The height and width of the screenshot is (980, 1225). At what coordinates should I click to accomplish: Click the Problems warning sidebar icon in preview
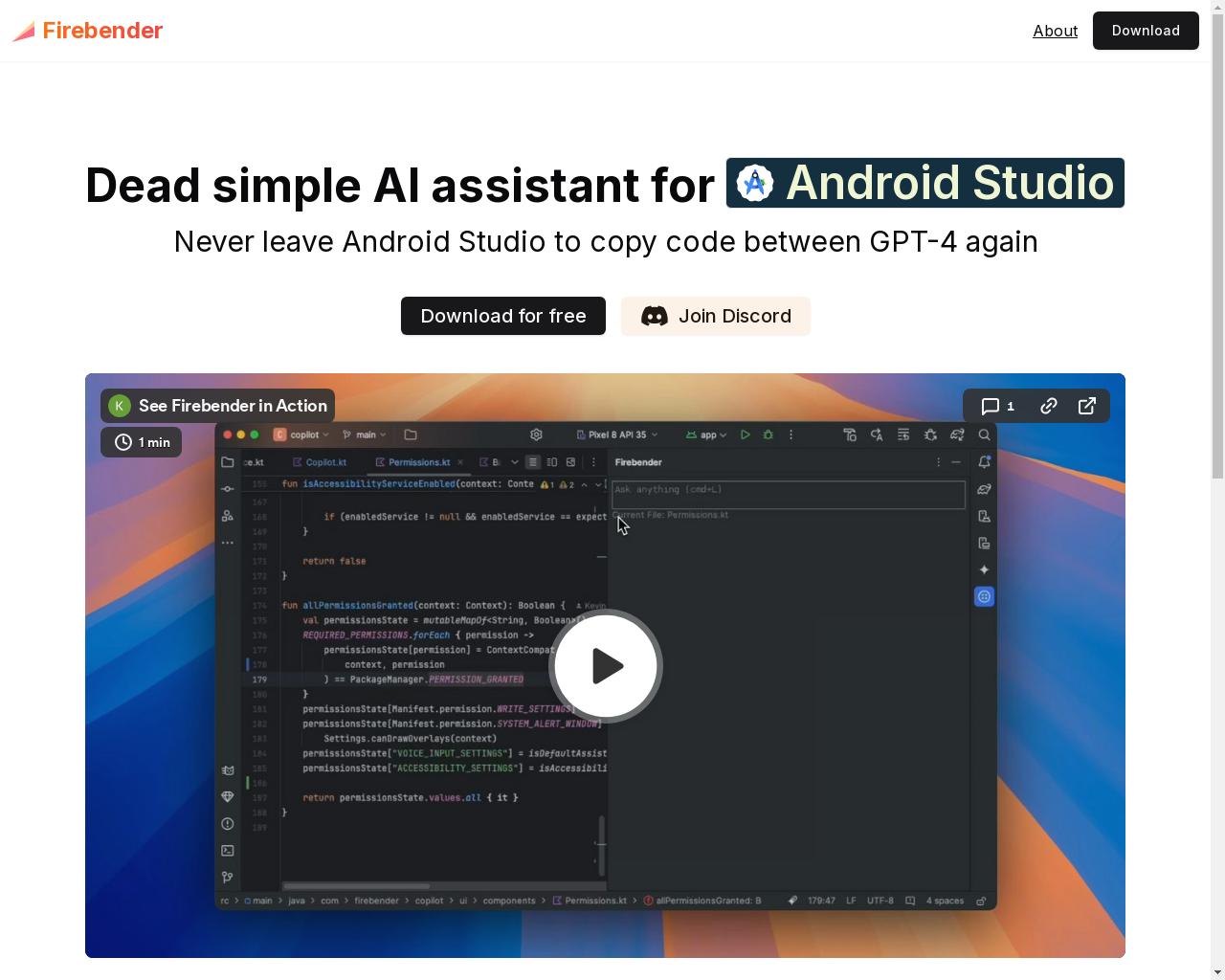(228, 823)
